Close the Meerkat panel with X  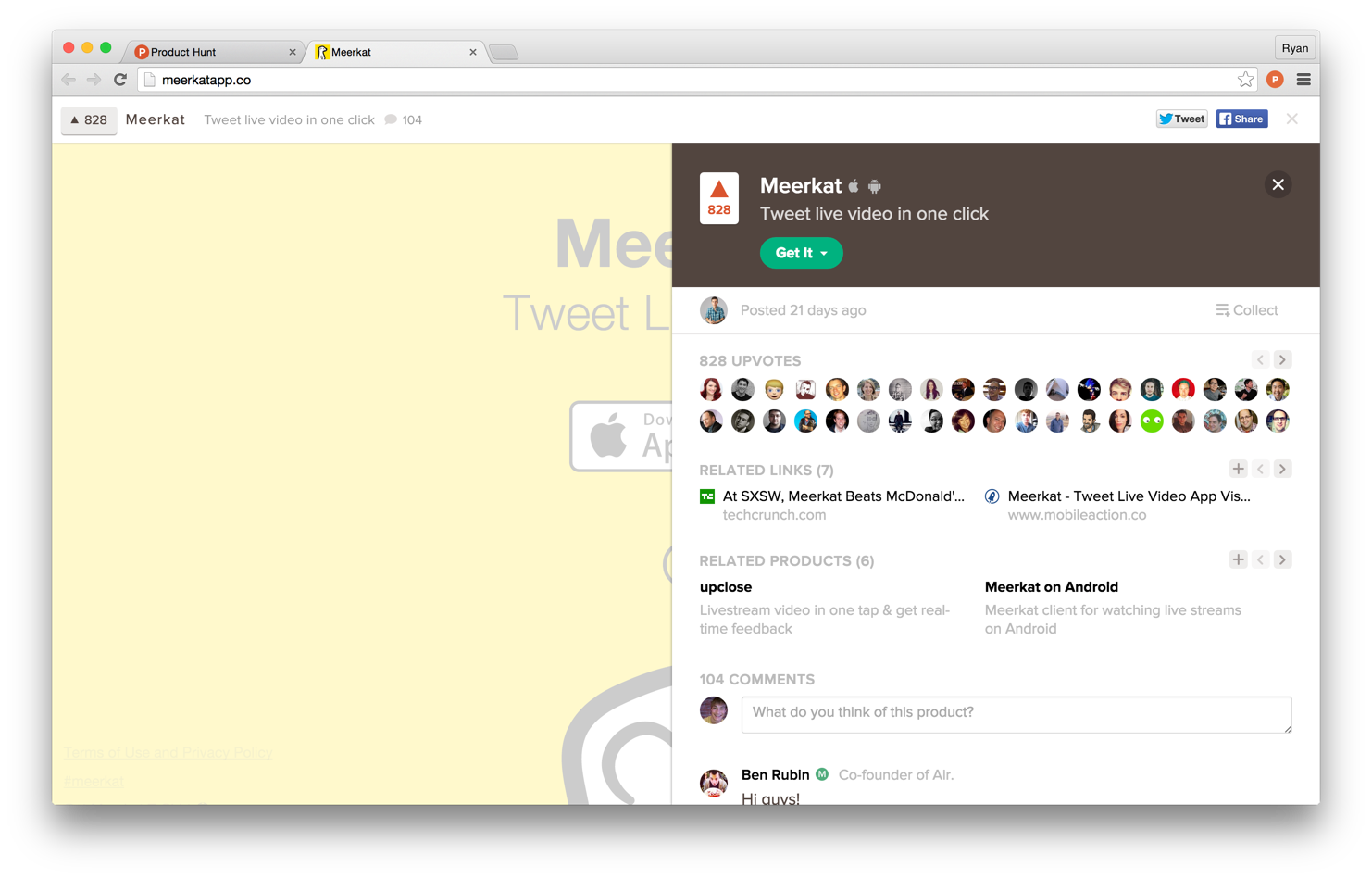1278,184
